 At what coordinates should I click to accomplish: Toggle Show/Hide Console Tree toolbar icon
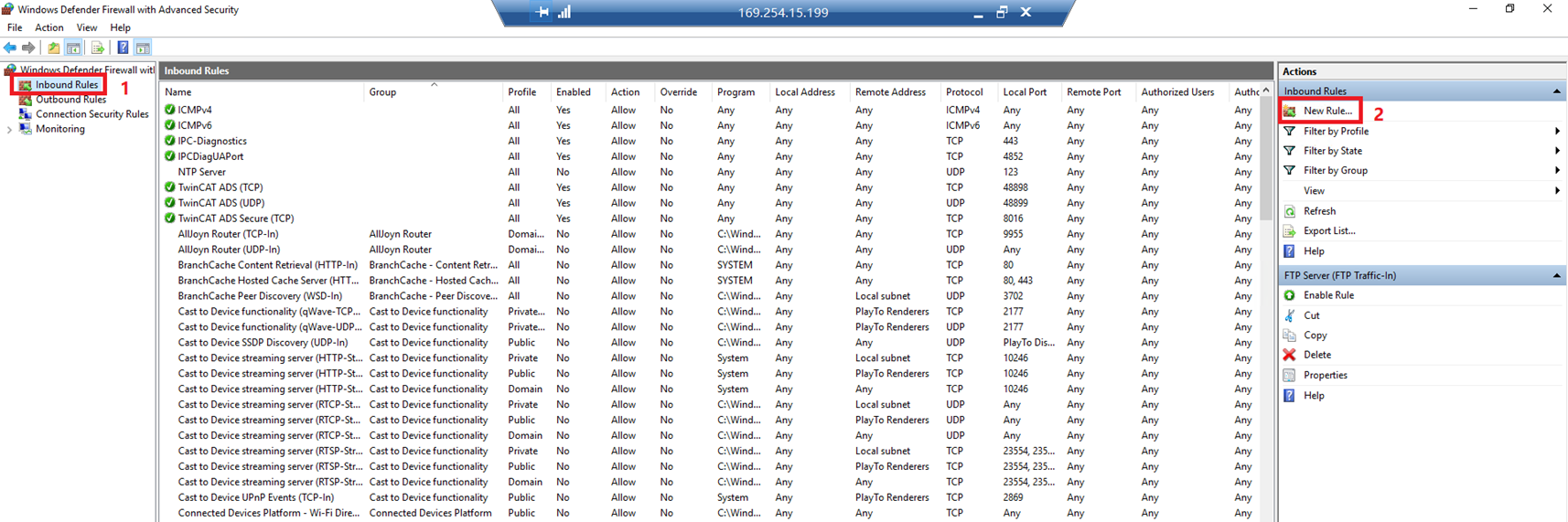[74, 48]
